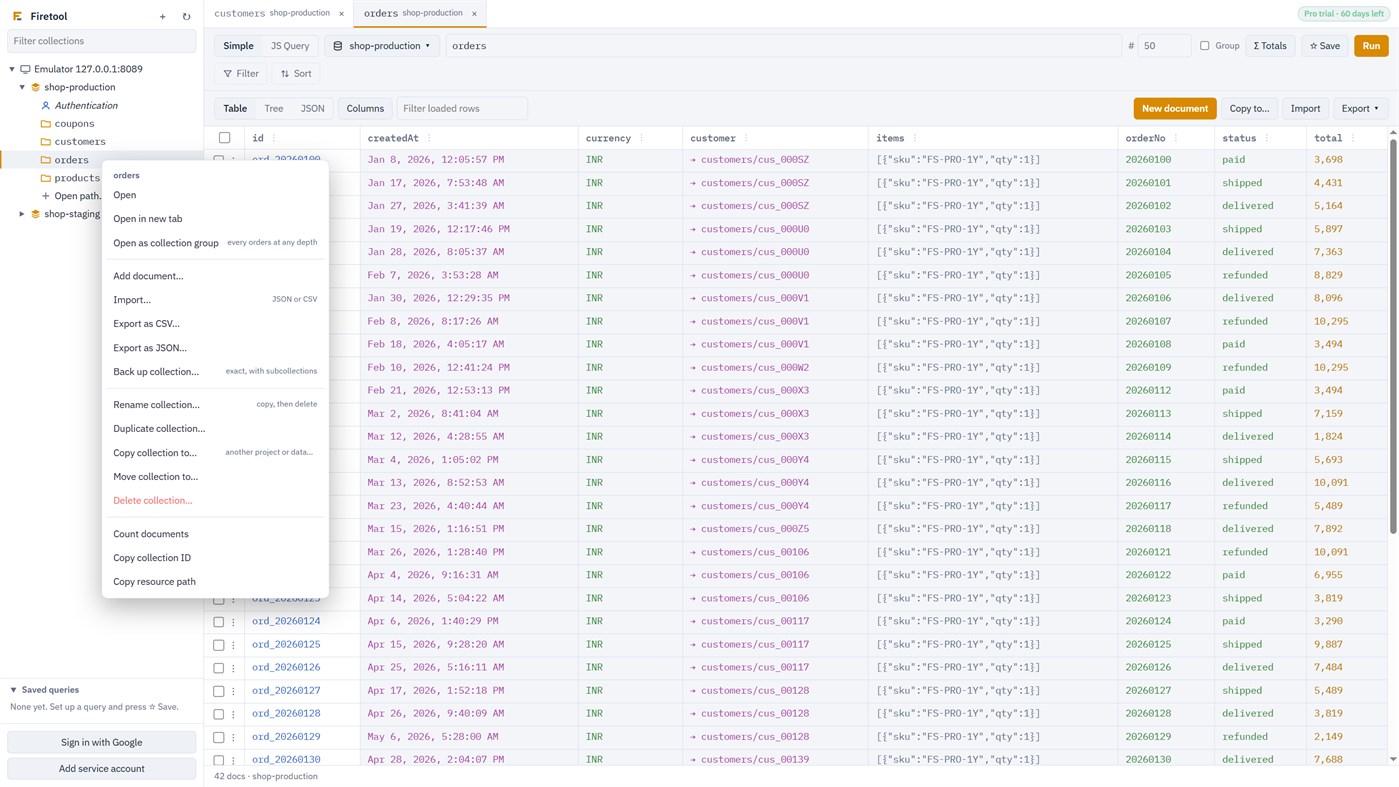
Task: Expand the shop-staging project node
Action: (x=22, y=214)
